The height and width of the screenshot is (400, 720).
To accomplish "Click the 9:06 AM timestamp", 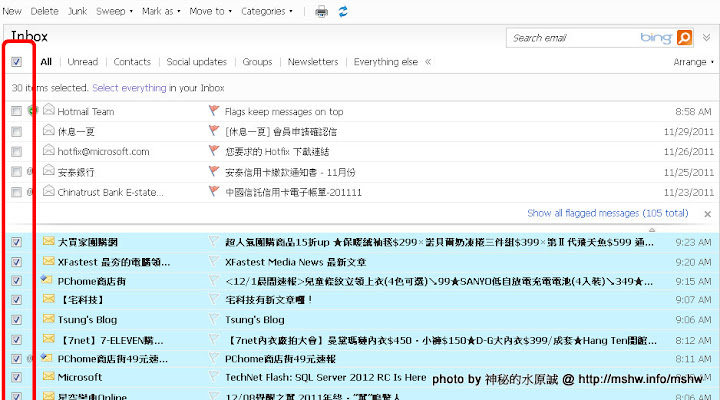I will coord(693,320).
